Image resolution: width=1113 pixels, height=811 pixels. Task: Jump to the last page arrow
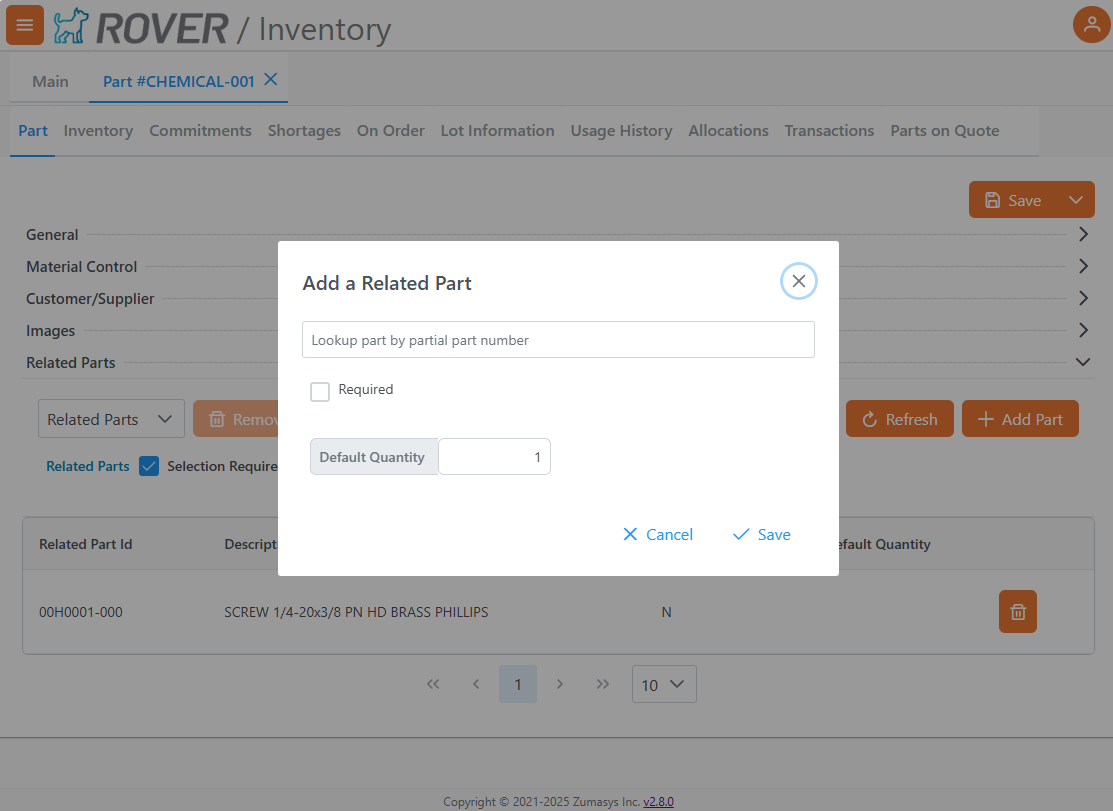(x=602, y=684)
